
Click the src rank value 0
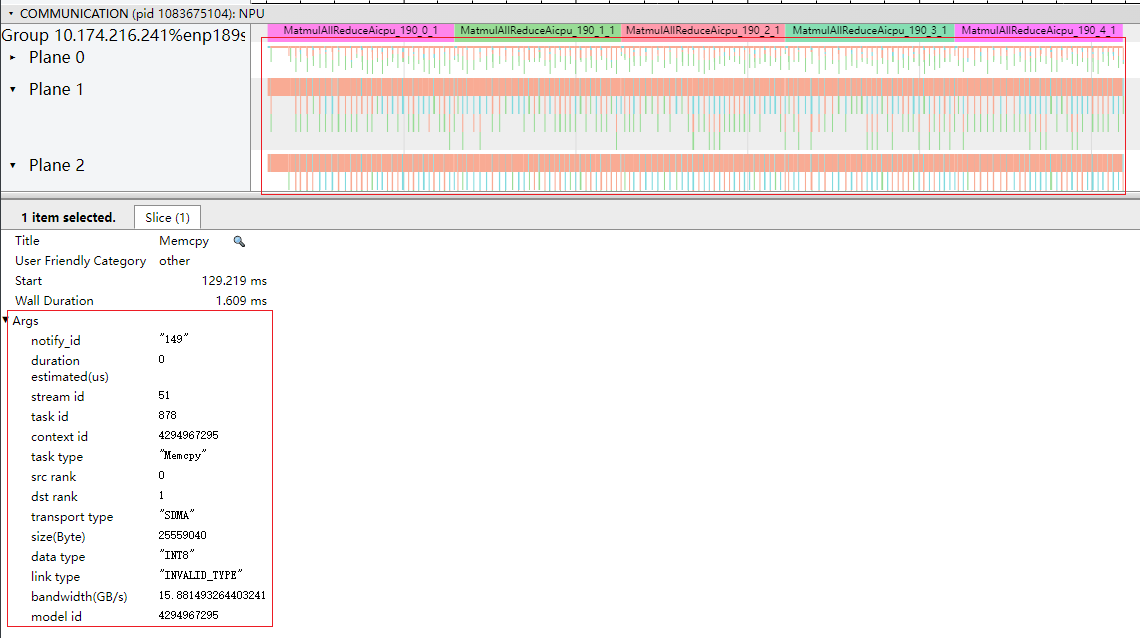coord(161,475)
